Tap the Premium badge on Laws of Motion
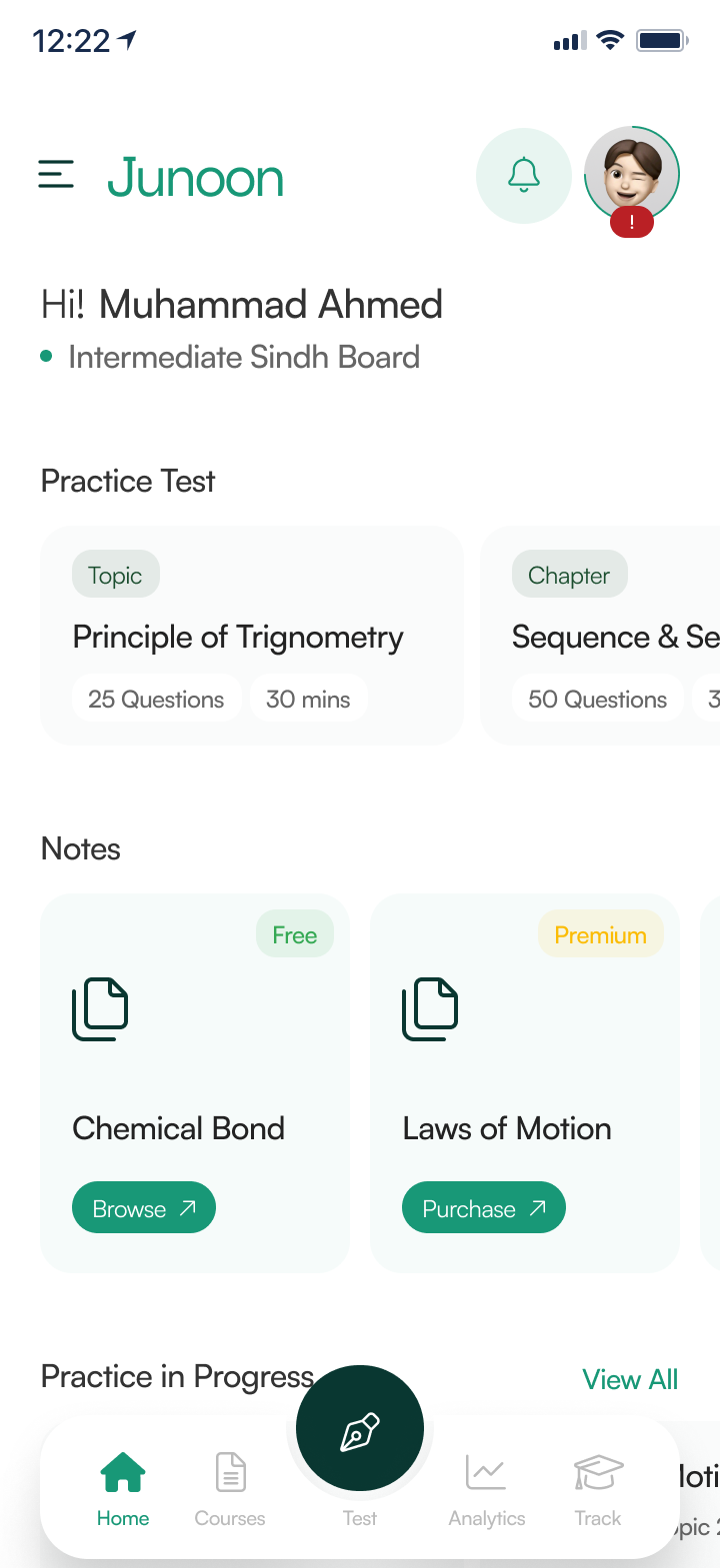This screenshot has height=1568, width=720. point(600,934)
